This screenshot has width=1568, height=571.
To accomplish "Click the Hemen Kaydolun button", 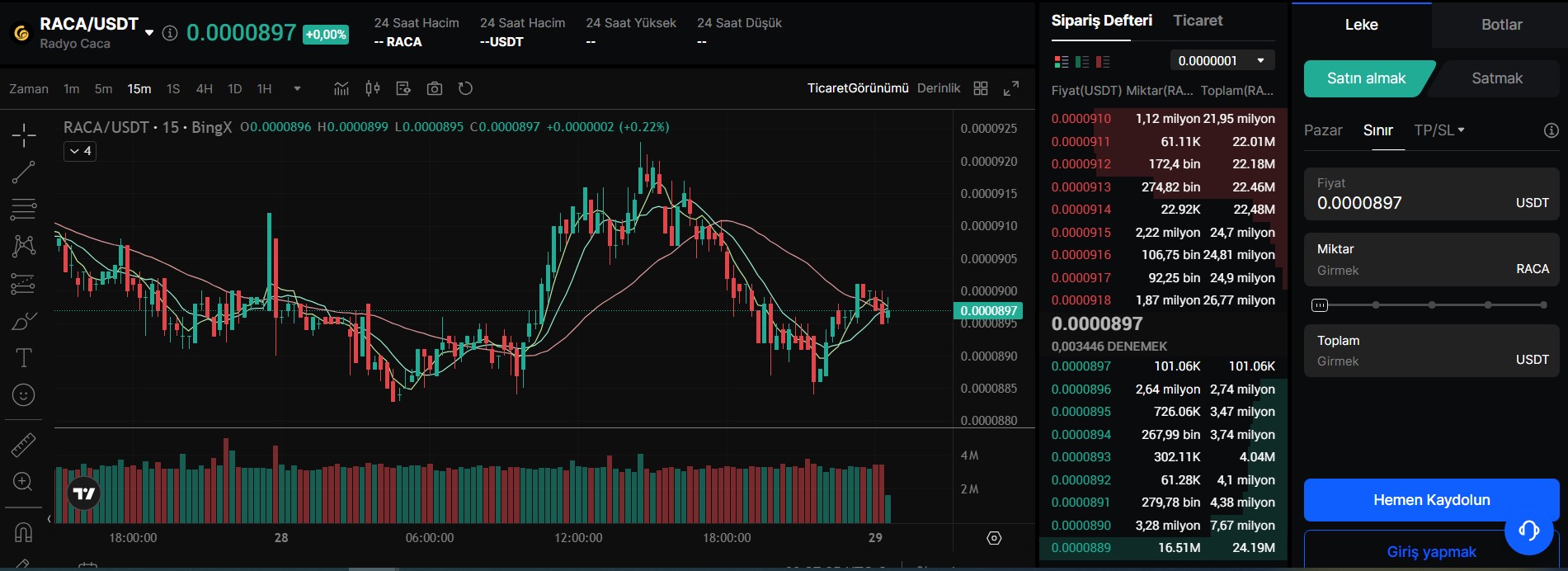I will click(x=1431, y=500).
